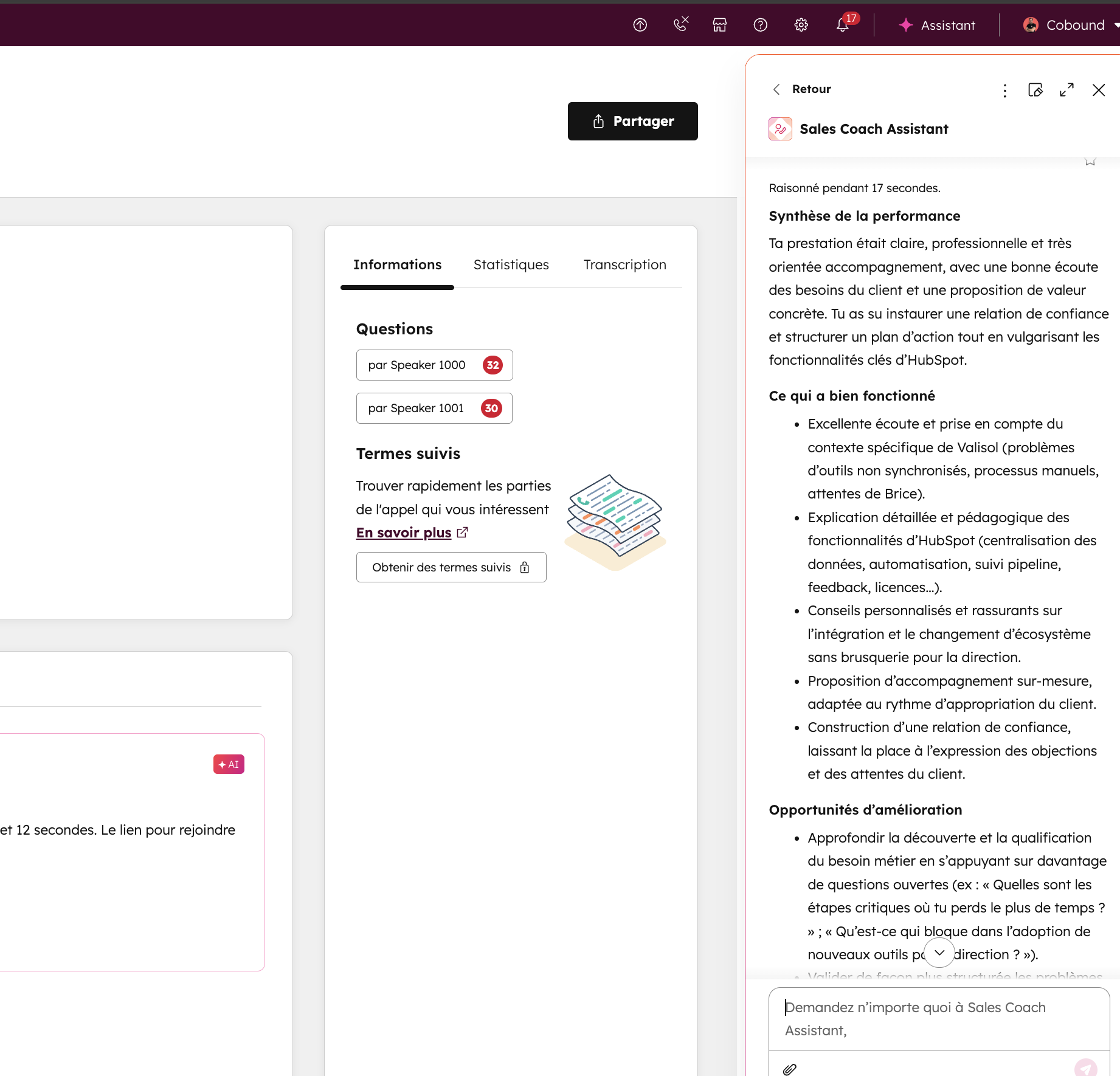Image resolution: width=1120 pixels, height=1076 pixels.
Task: Click the paperclip attachment icon
Action: (790, 1069)
